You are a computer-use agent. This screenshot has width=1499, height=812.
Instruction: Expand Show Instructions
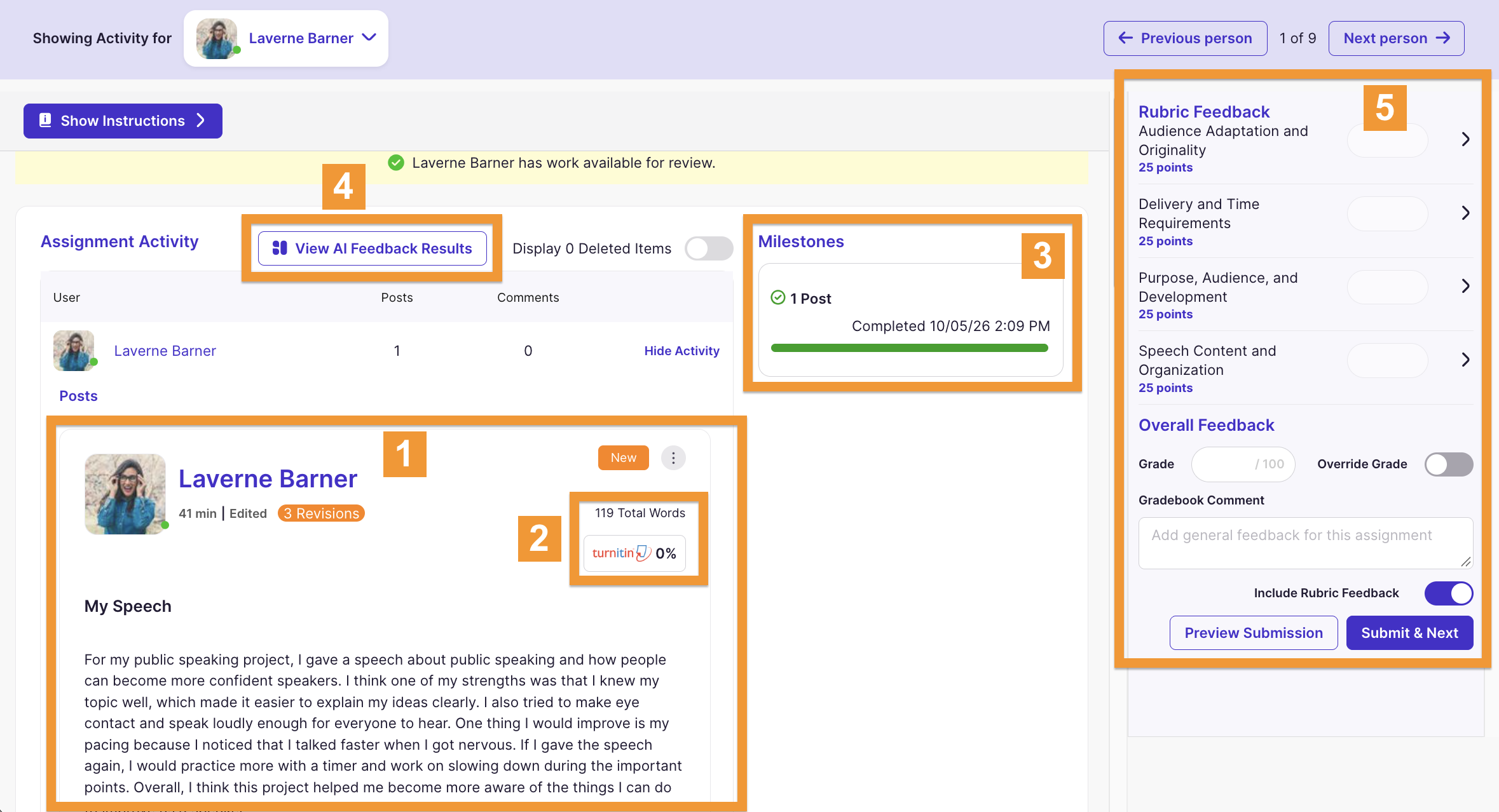123,121
